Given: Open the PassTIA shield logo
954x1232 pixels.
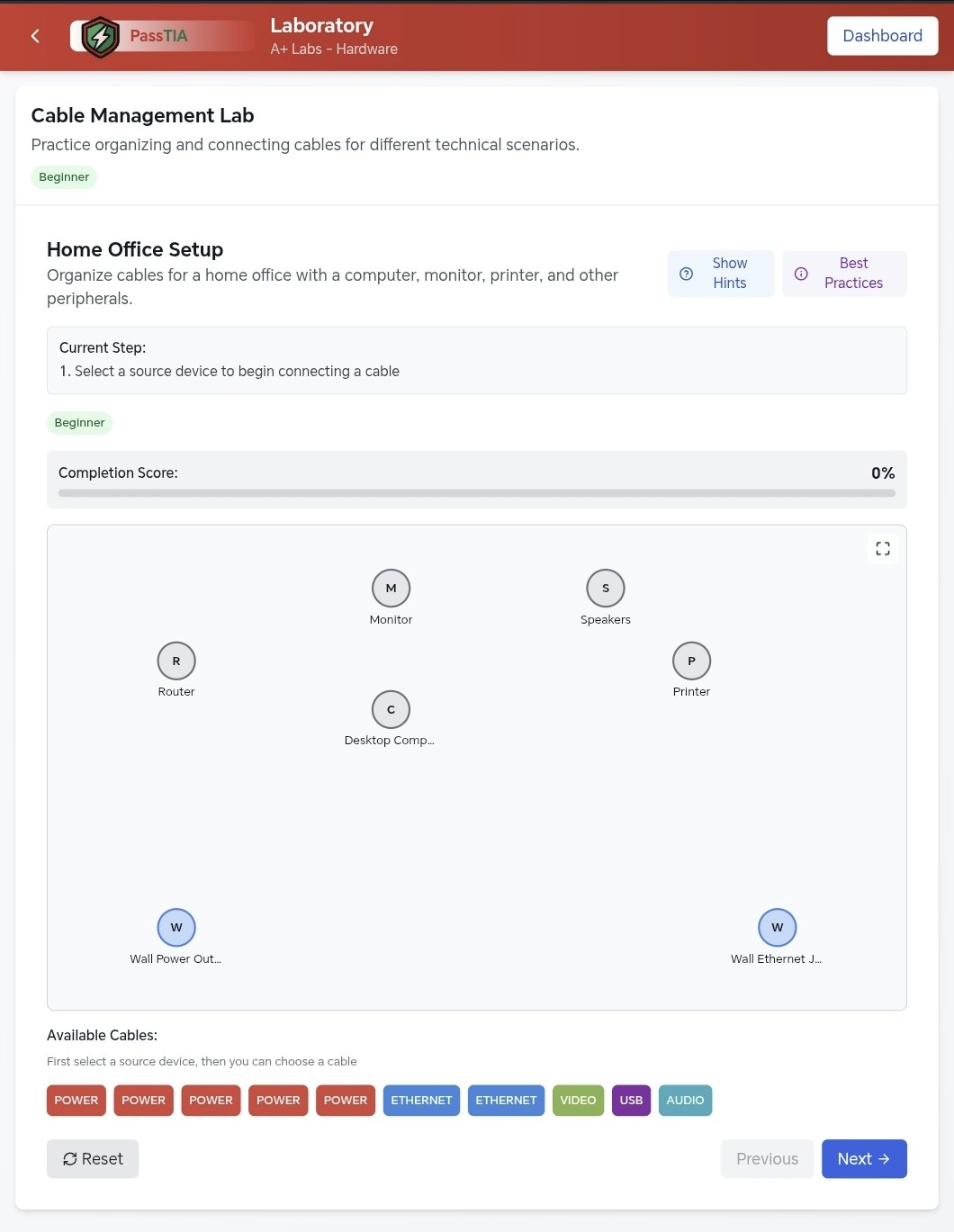Looking at the screenshot, I should (101, 37).
